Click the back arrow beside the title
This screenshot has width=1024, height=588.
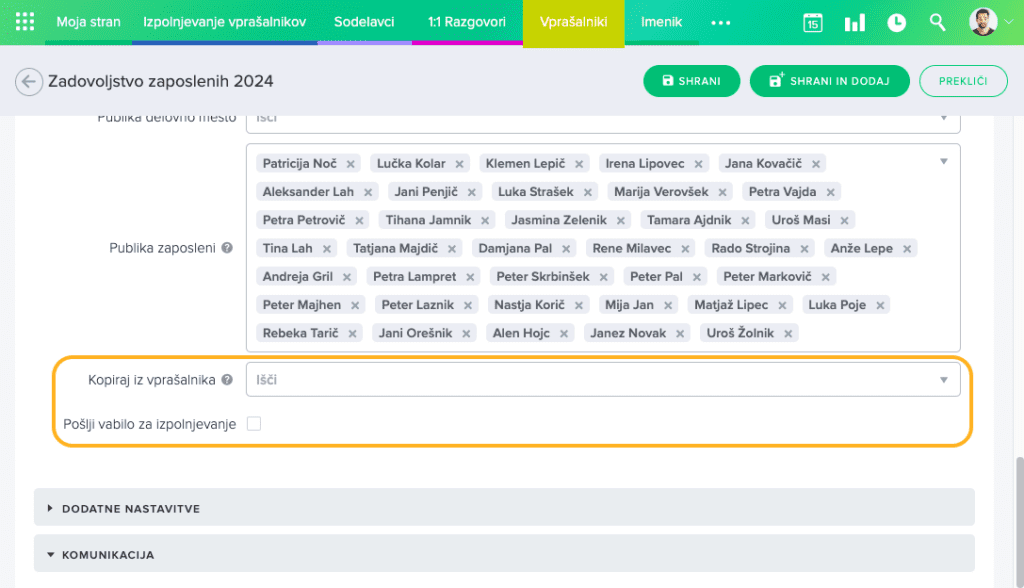tap(29, 82)
